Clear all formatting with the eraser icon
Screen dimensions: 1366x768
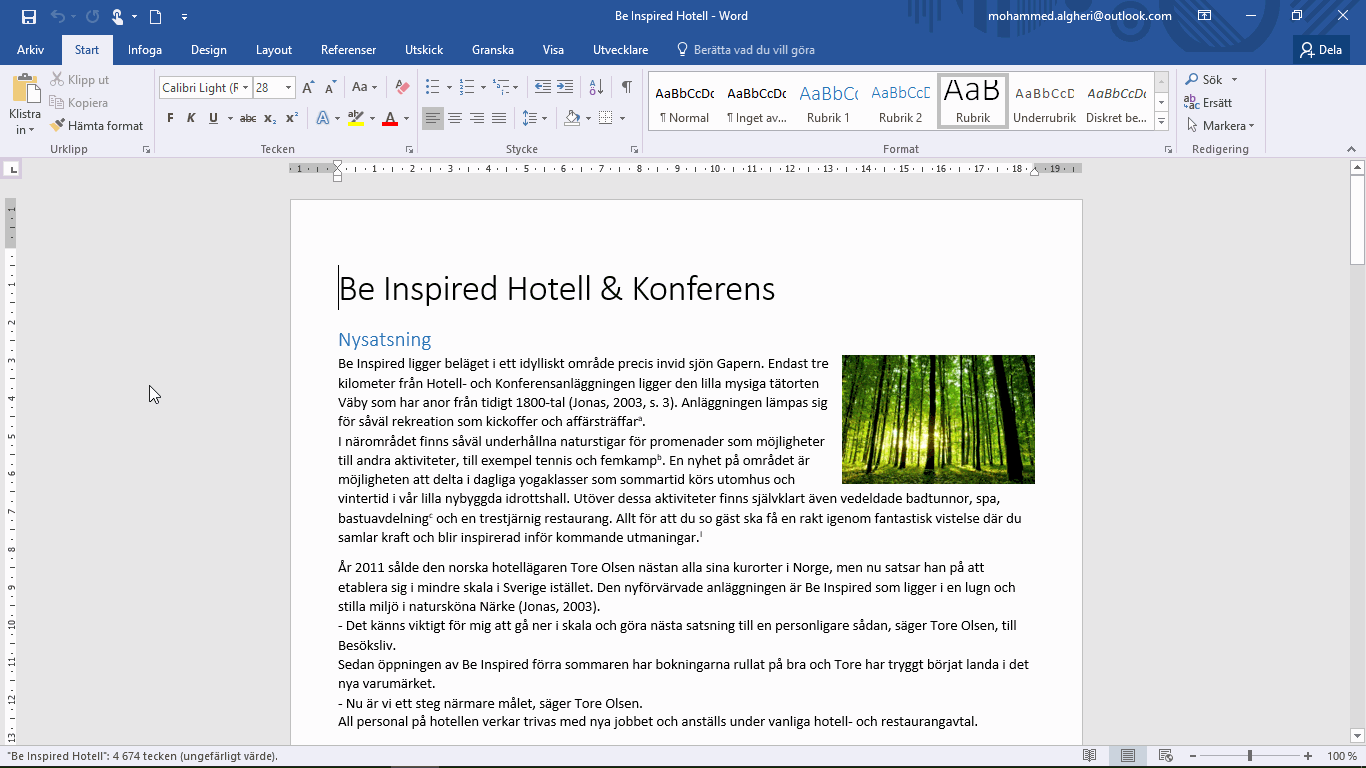point(400,88)
